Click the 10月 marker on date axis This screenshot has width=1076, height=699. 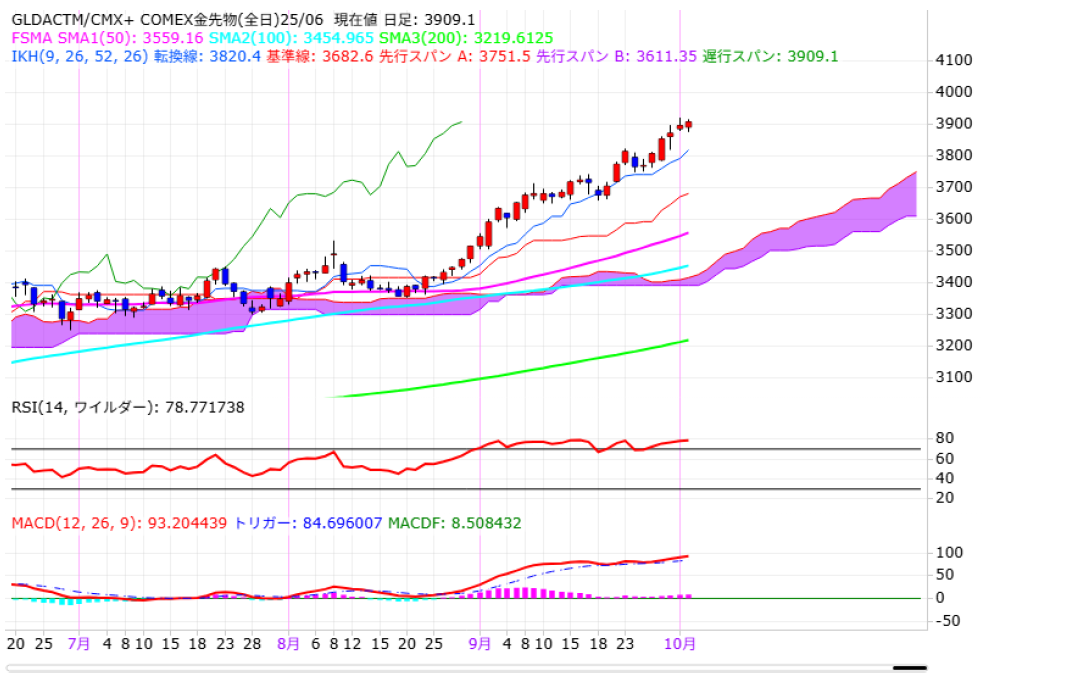click(681, 645)
